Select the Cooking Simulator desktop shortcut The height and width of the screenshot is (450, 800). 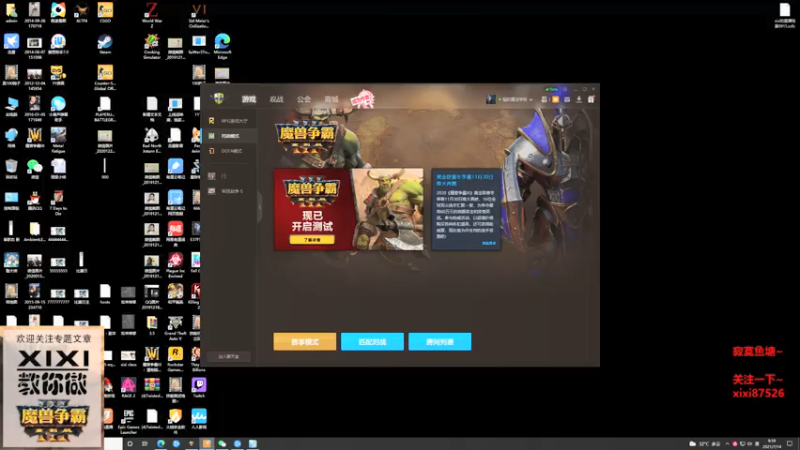(x=152, y=46)
